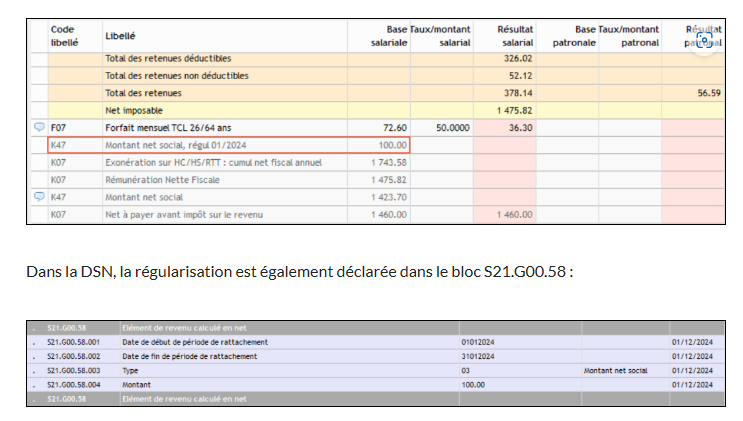Click the result value 36.30

(x=521, y=128)
